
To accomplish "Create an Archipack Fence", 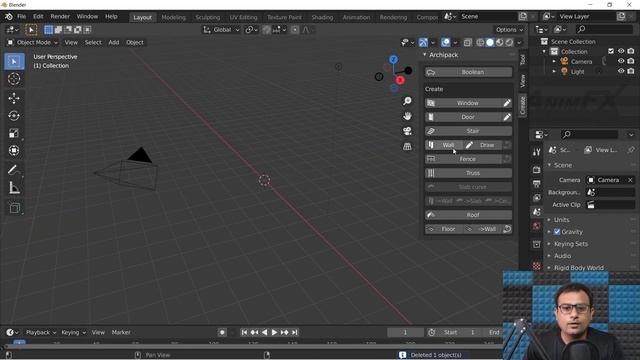I will (x=463, y=159).
